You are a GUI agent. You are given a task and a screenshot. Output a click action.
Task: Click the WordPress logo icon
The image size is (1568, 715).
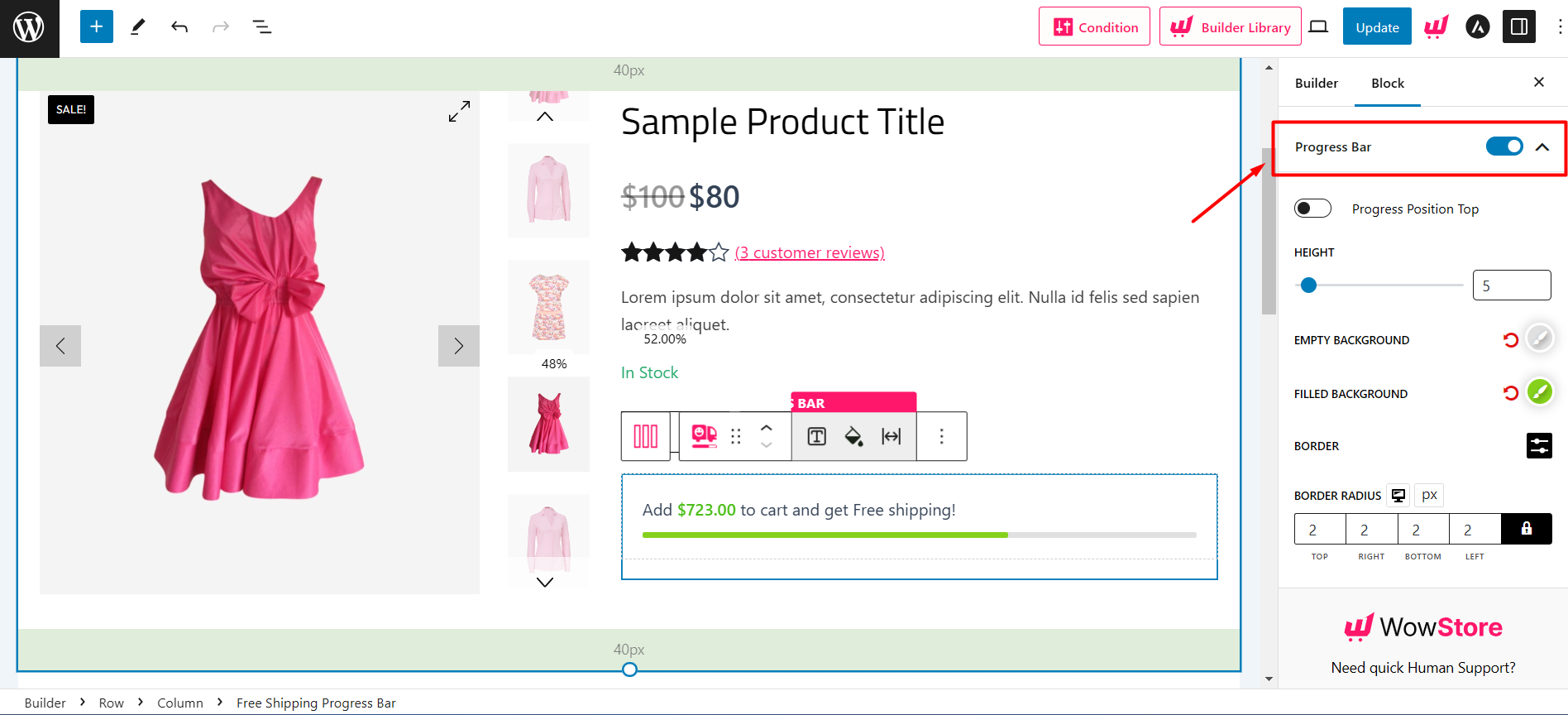pyautogui.click(x=29, y=28)
